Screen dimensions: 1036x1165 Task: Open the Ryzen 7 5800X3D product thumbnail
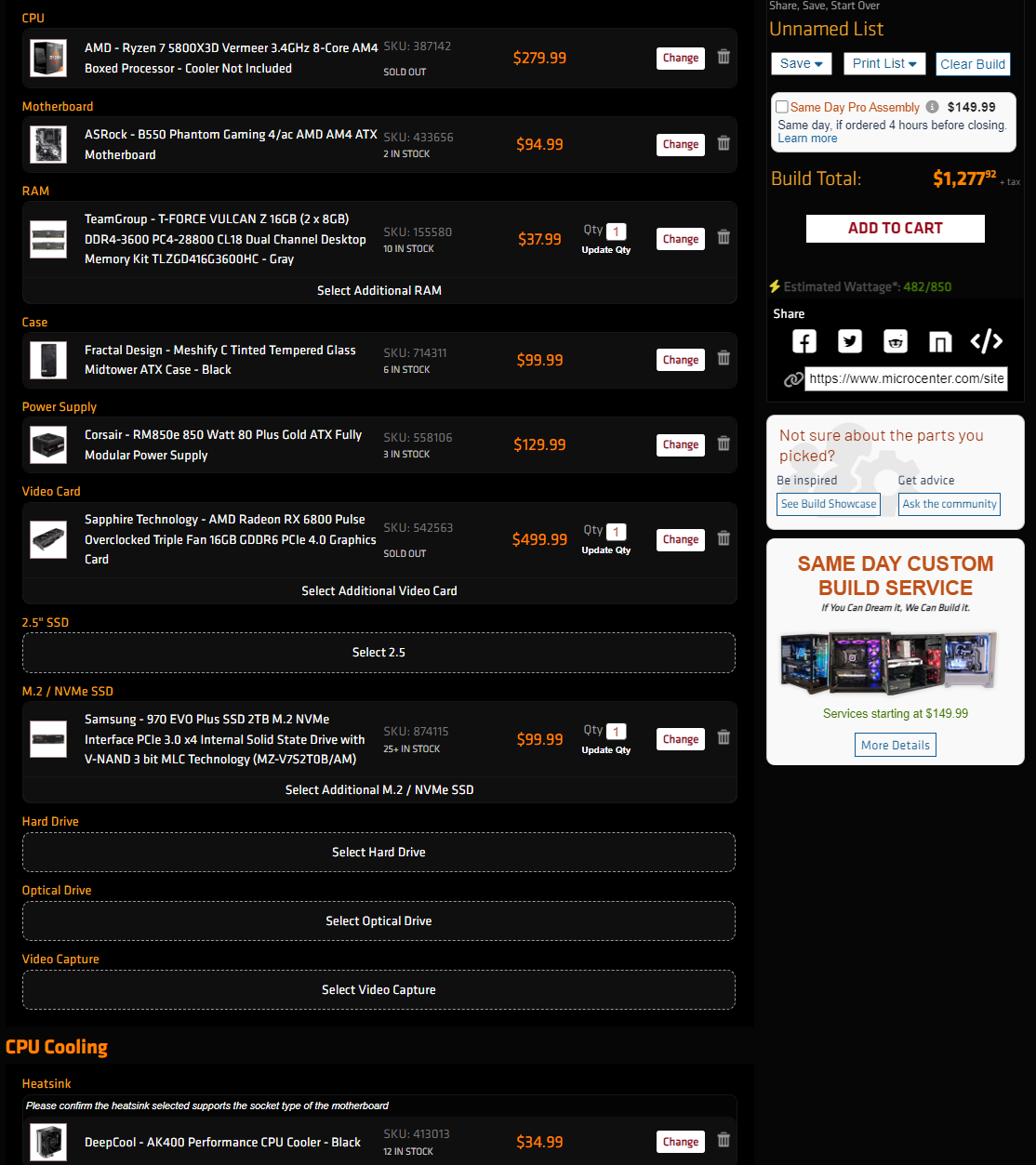(x=48, y=58)
